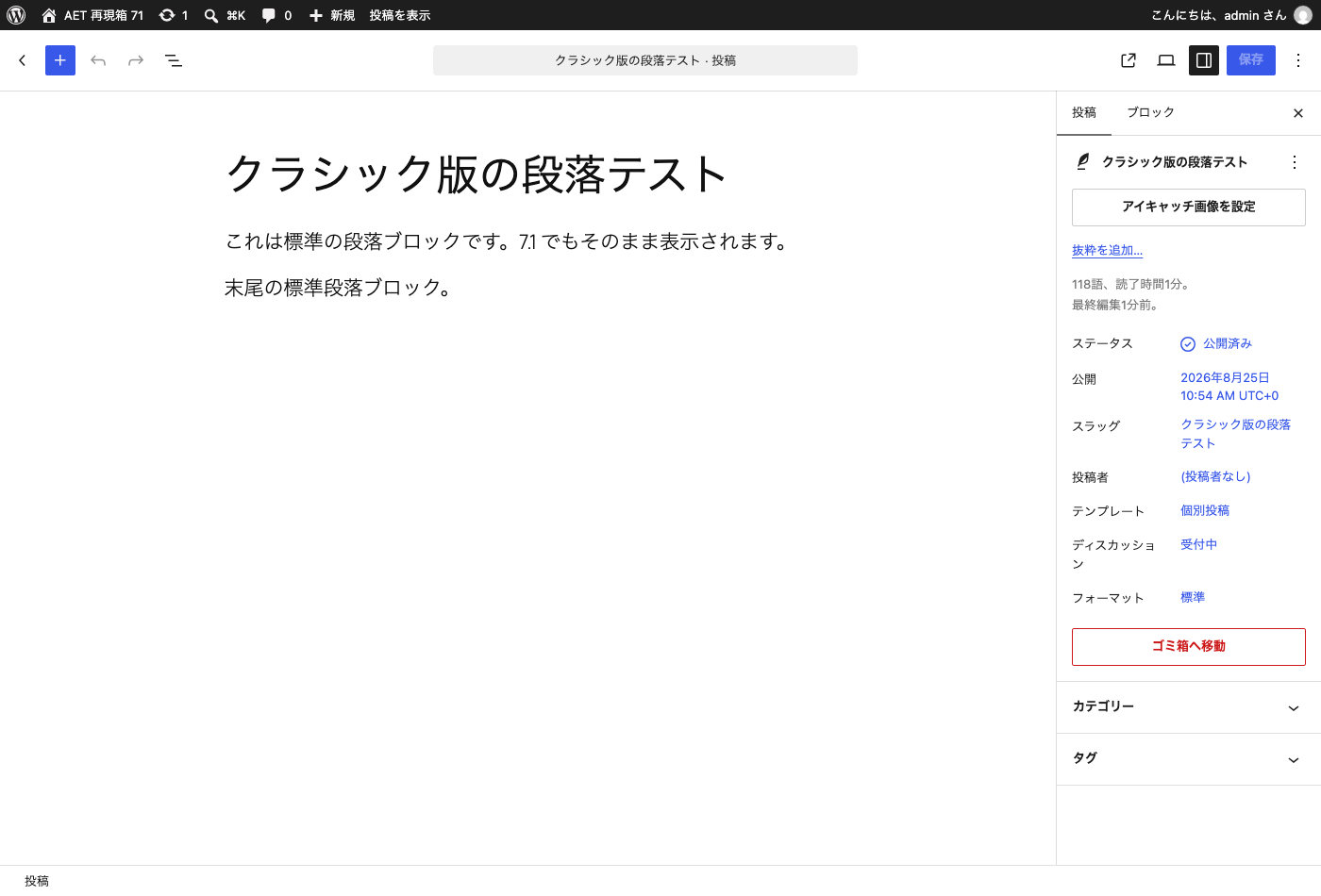Toggle the settings sidebar panel

point(1204,60)
